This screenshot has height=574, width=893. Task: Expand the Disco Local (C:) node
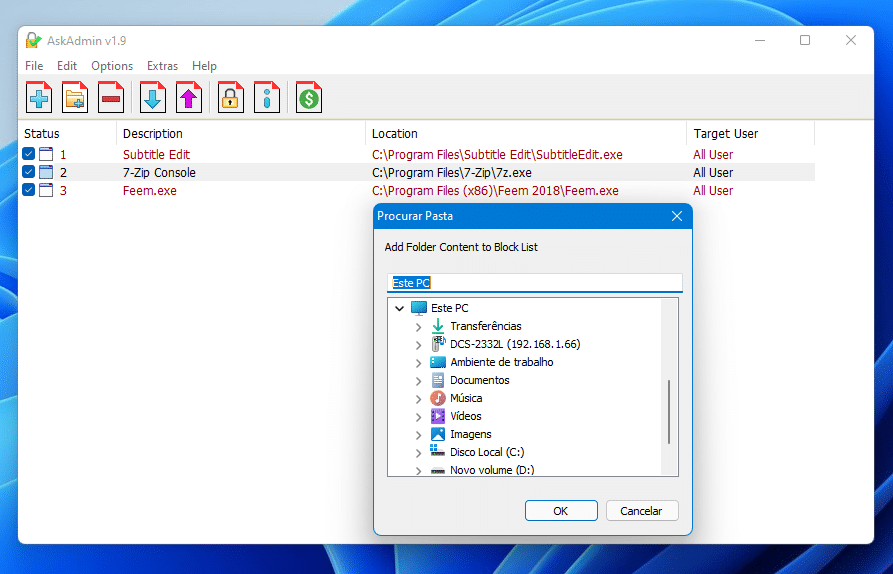[x=419, y=453]
